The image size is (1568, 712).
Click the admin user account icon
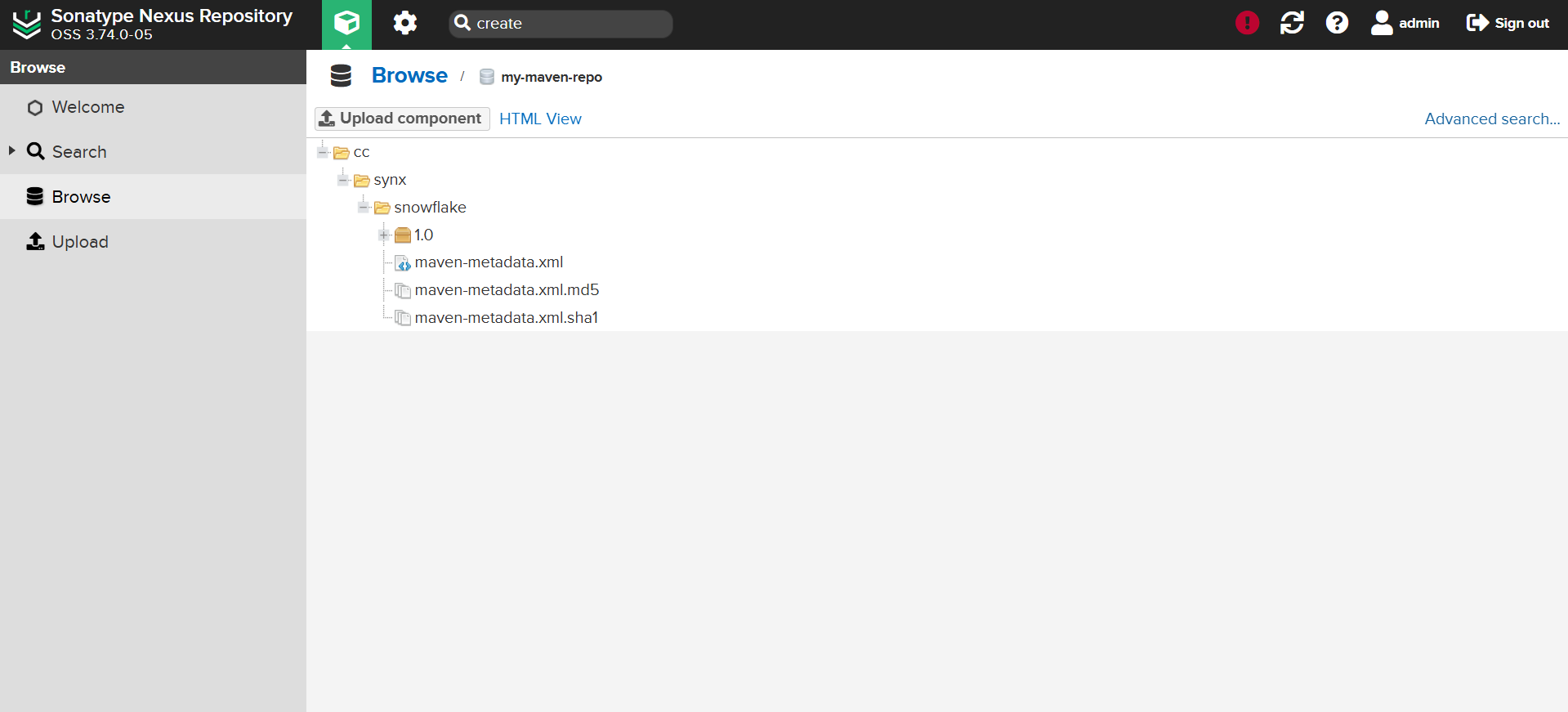1382,23
